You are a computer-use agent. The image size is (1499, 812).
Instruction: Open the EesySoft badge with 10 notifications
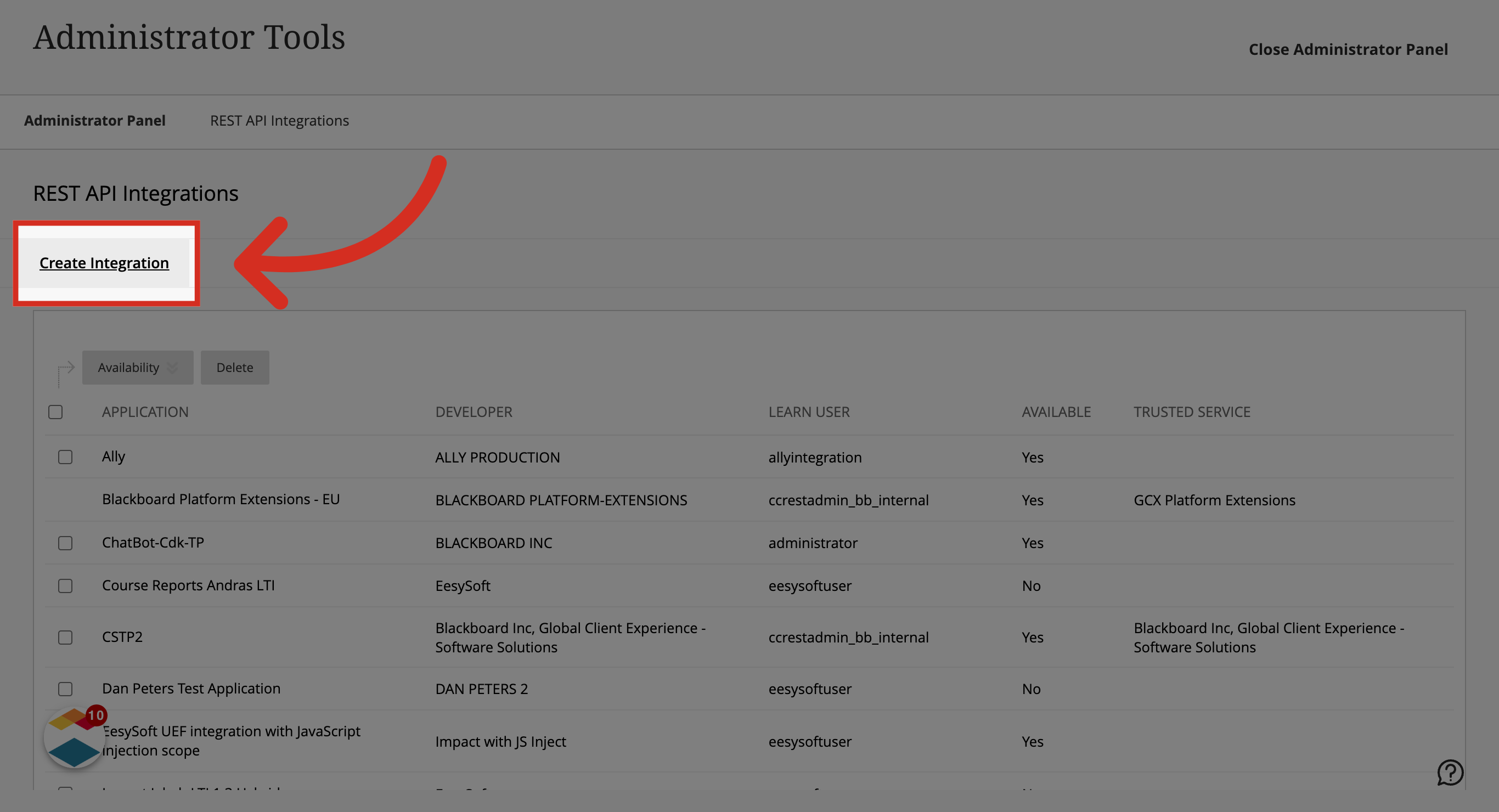click(x=75, y=737)
